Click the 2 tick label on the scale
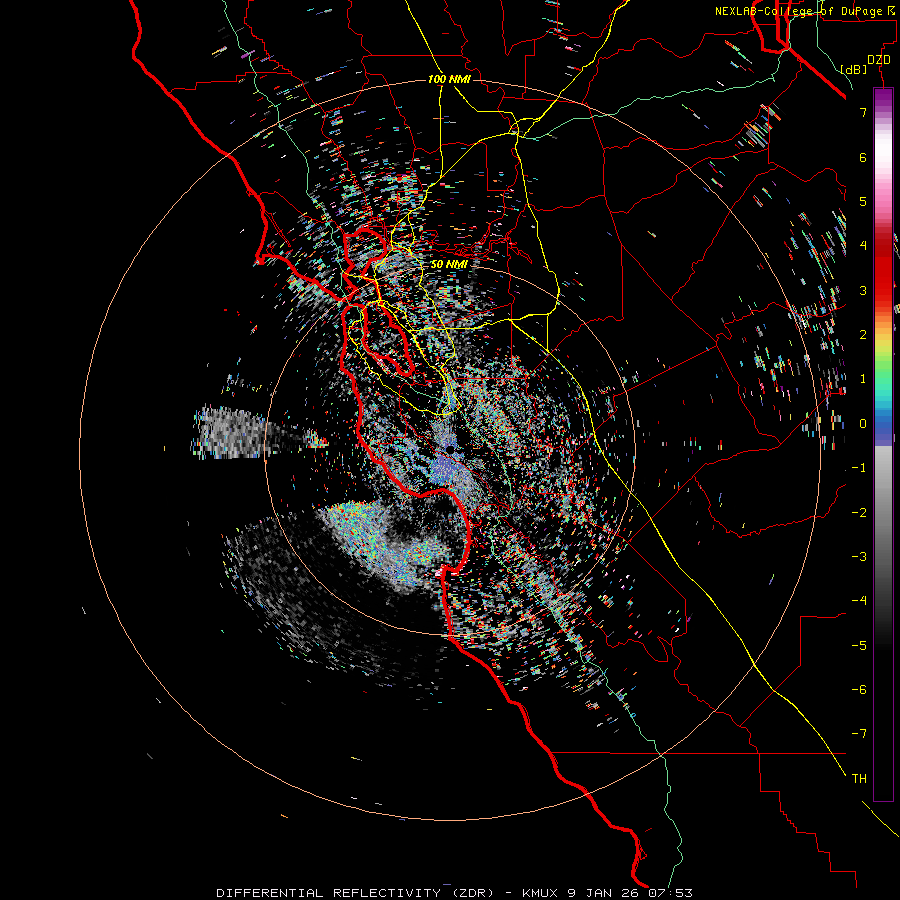The width and height of the screenshot is (900, 900). (863, 334)
